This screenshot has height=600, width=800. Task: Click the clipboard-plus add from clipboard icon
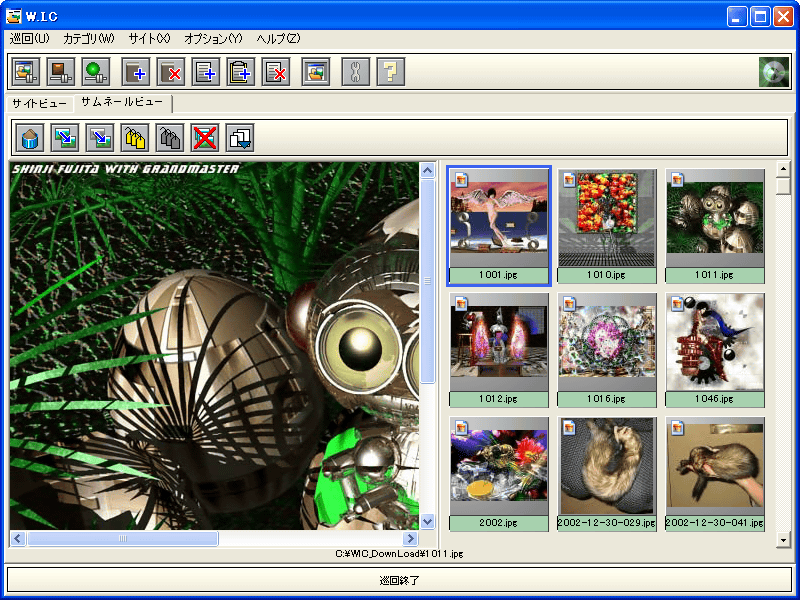pyautogui.click(x=241, y=71)
